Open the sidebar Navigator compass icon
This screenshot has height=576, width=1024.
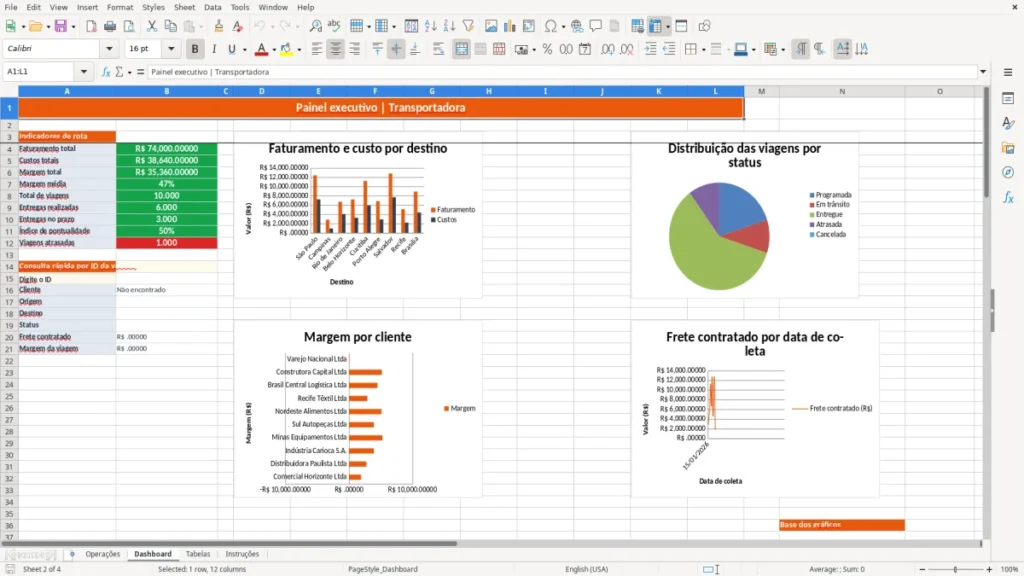point(1008,172)
